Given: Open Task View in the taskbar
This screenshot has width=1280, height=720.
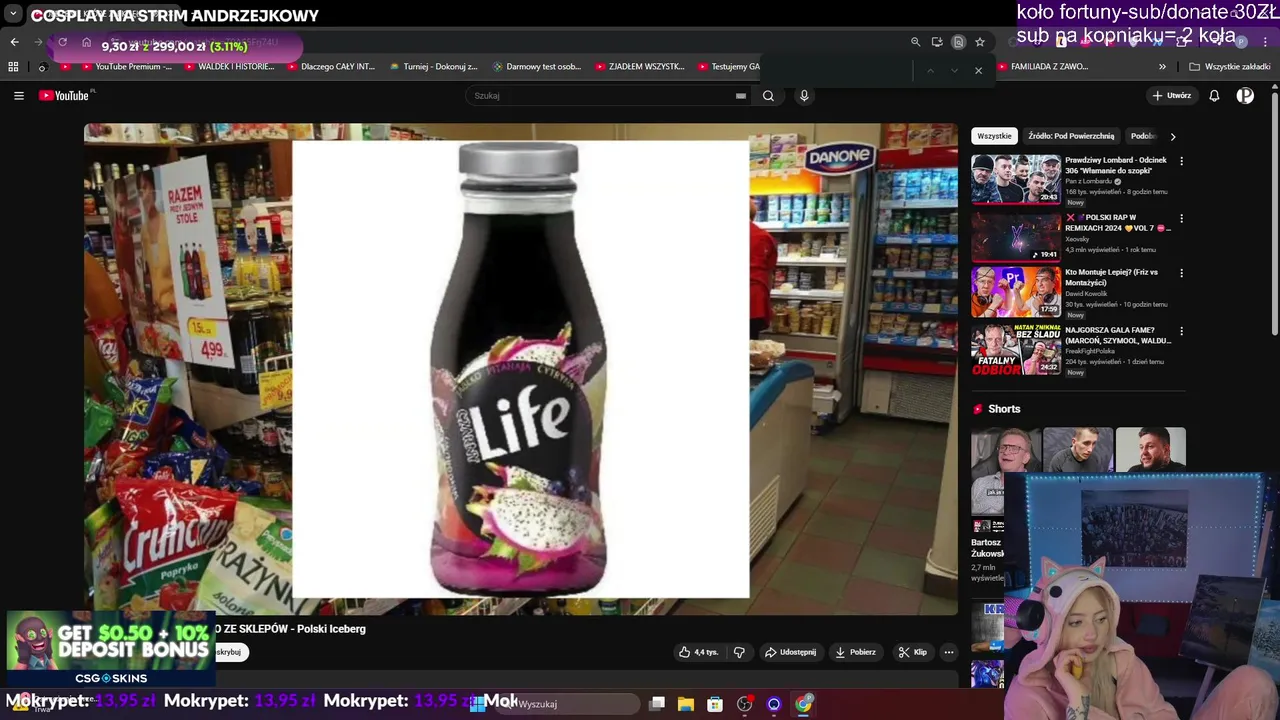Looking at the screenshot, I should click(x=657, y=704).
